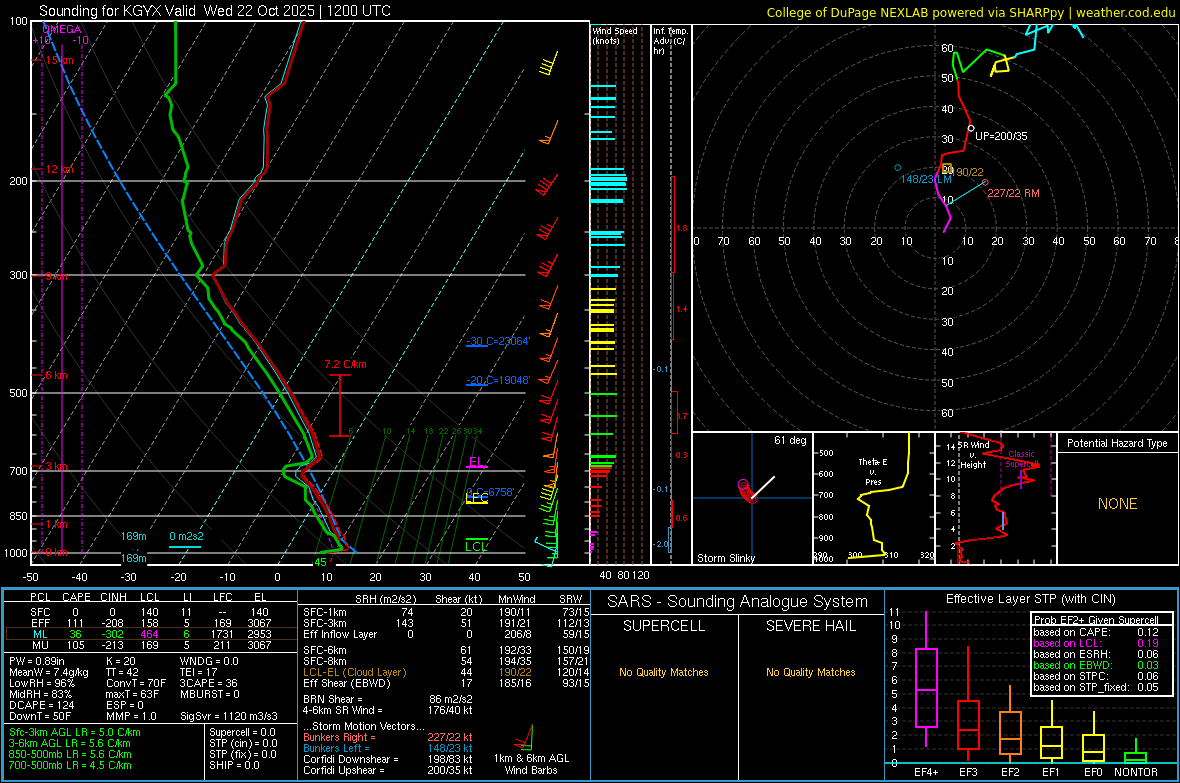
Task: Click the Bunkers left mover marker on hodograph
Action: coord(898,168)
